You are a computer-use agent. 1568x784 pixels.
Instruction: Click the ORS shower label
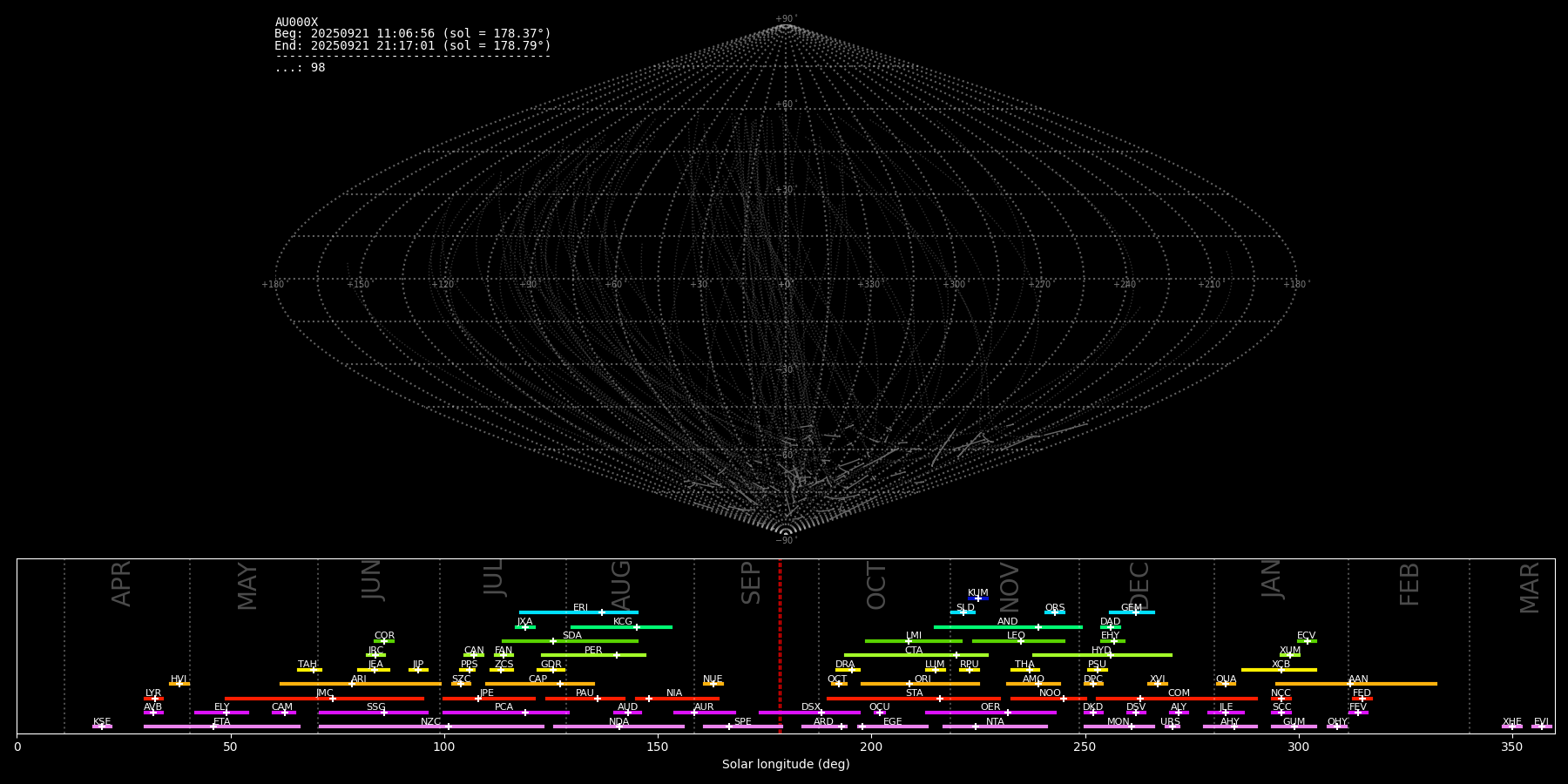1055,608
